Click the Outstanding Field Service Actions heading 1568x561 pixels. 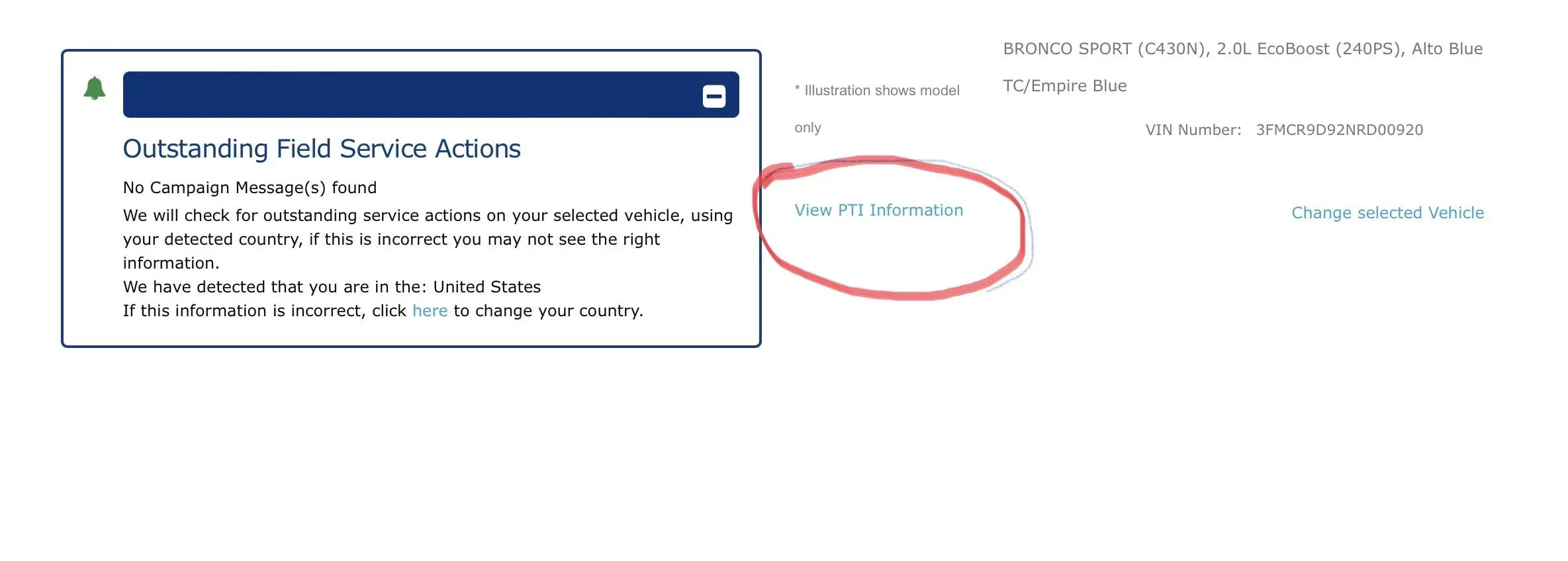[322, 149]
